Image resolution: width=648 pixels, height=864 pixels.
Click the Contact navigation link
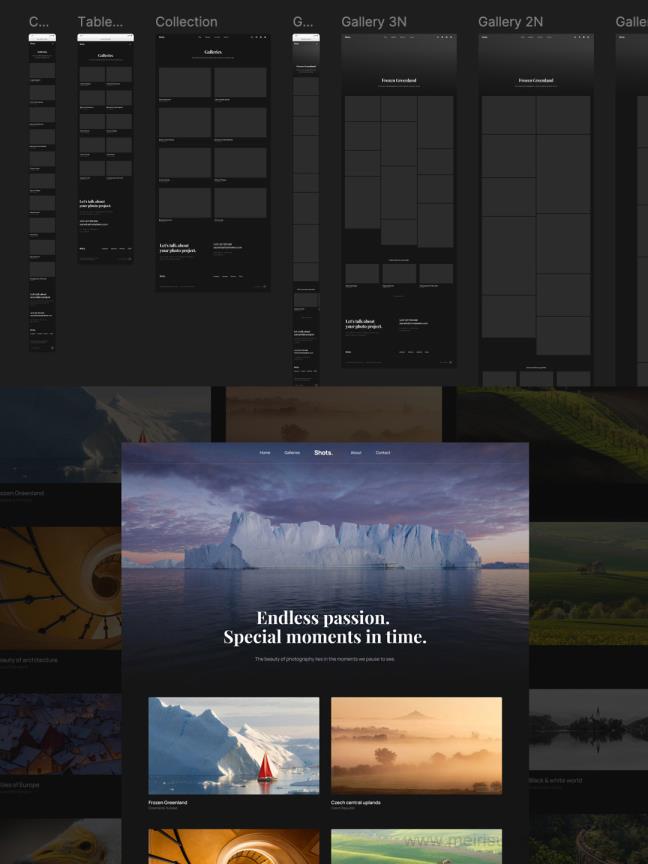(x=383, y=453)
